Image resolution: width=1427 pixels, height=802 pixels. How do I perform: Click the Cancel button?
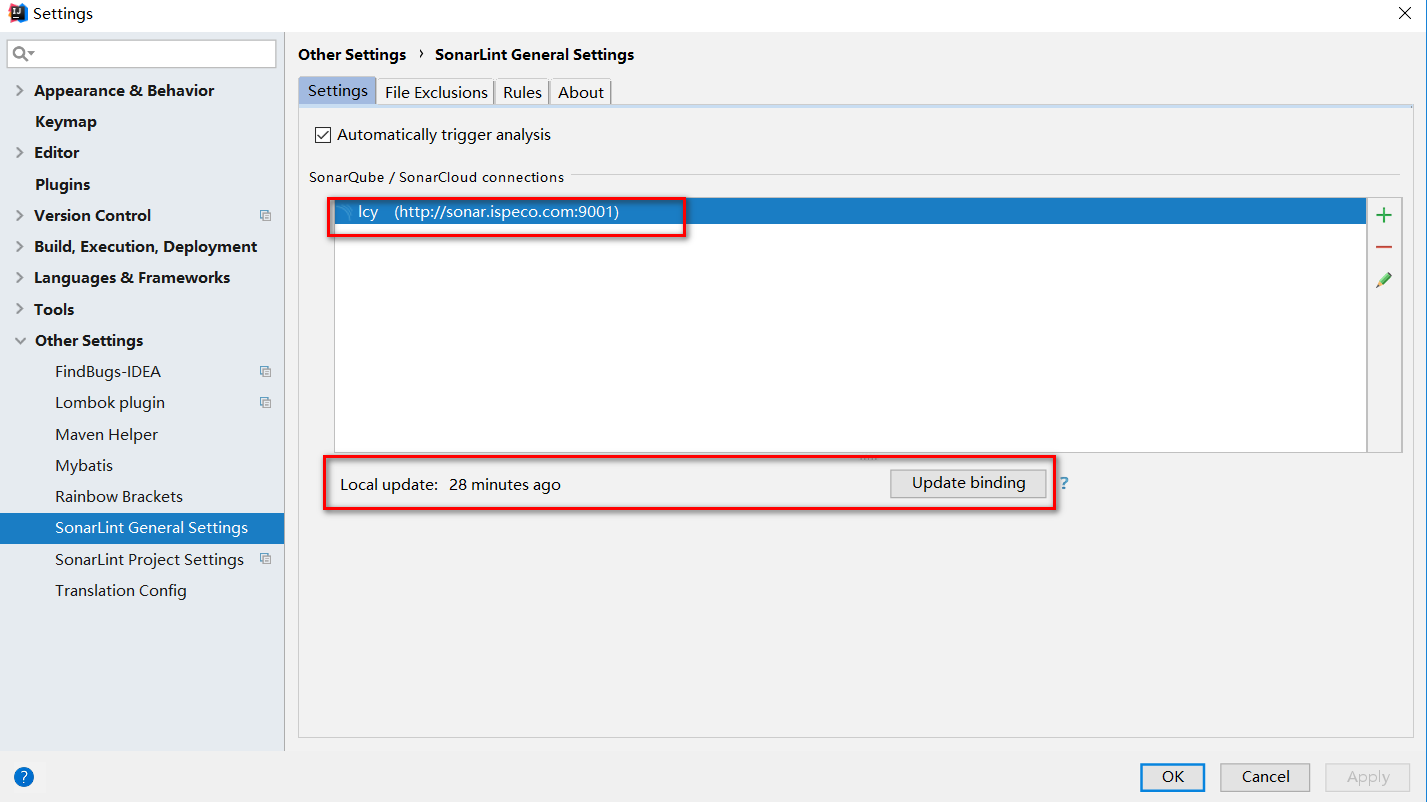1265,777
